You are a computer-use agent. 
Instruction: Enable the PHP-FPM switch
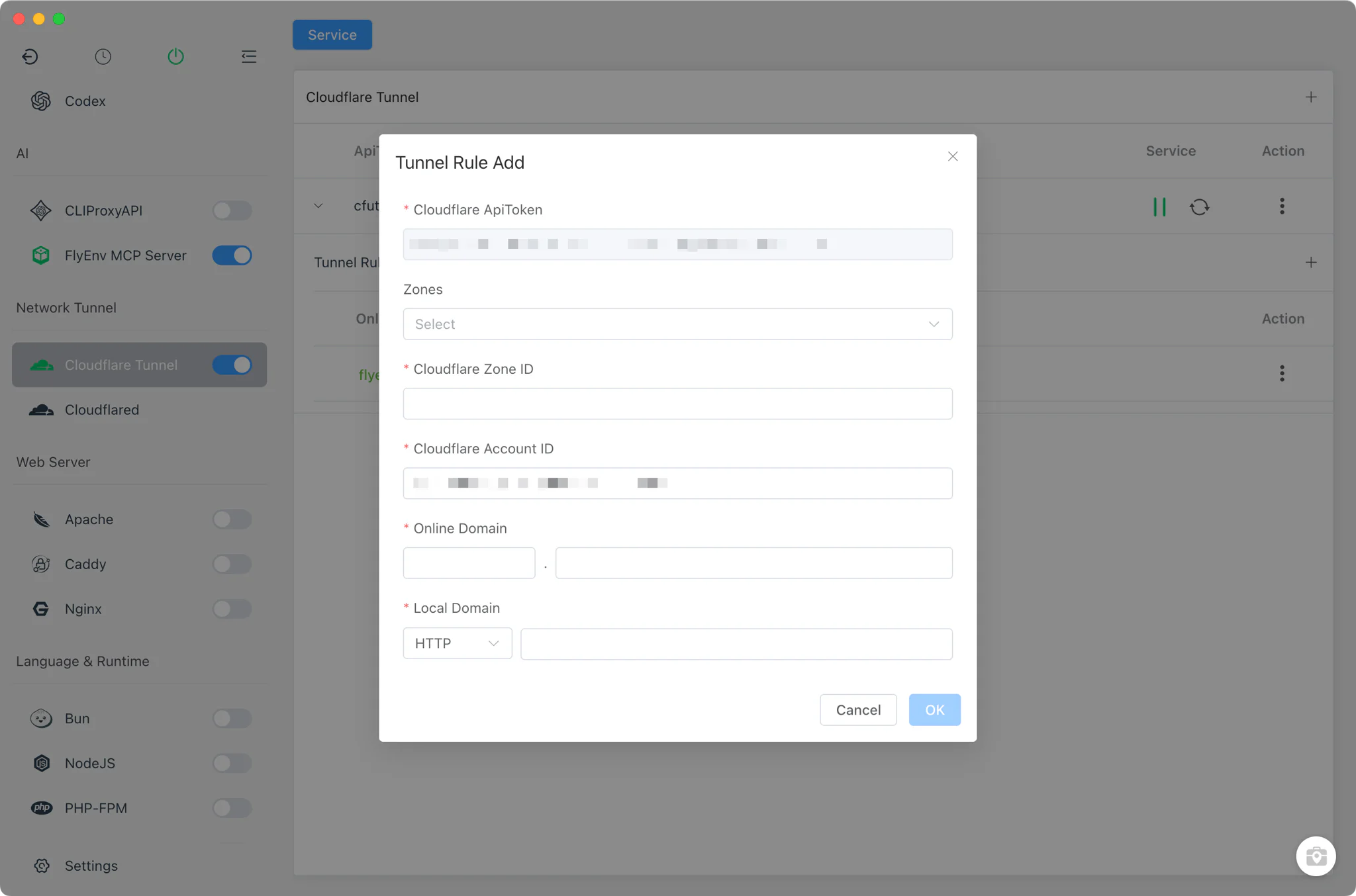232,808
